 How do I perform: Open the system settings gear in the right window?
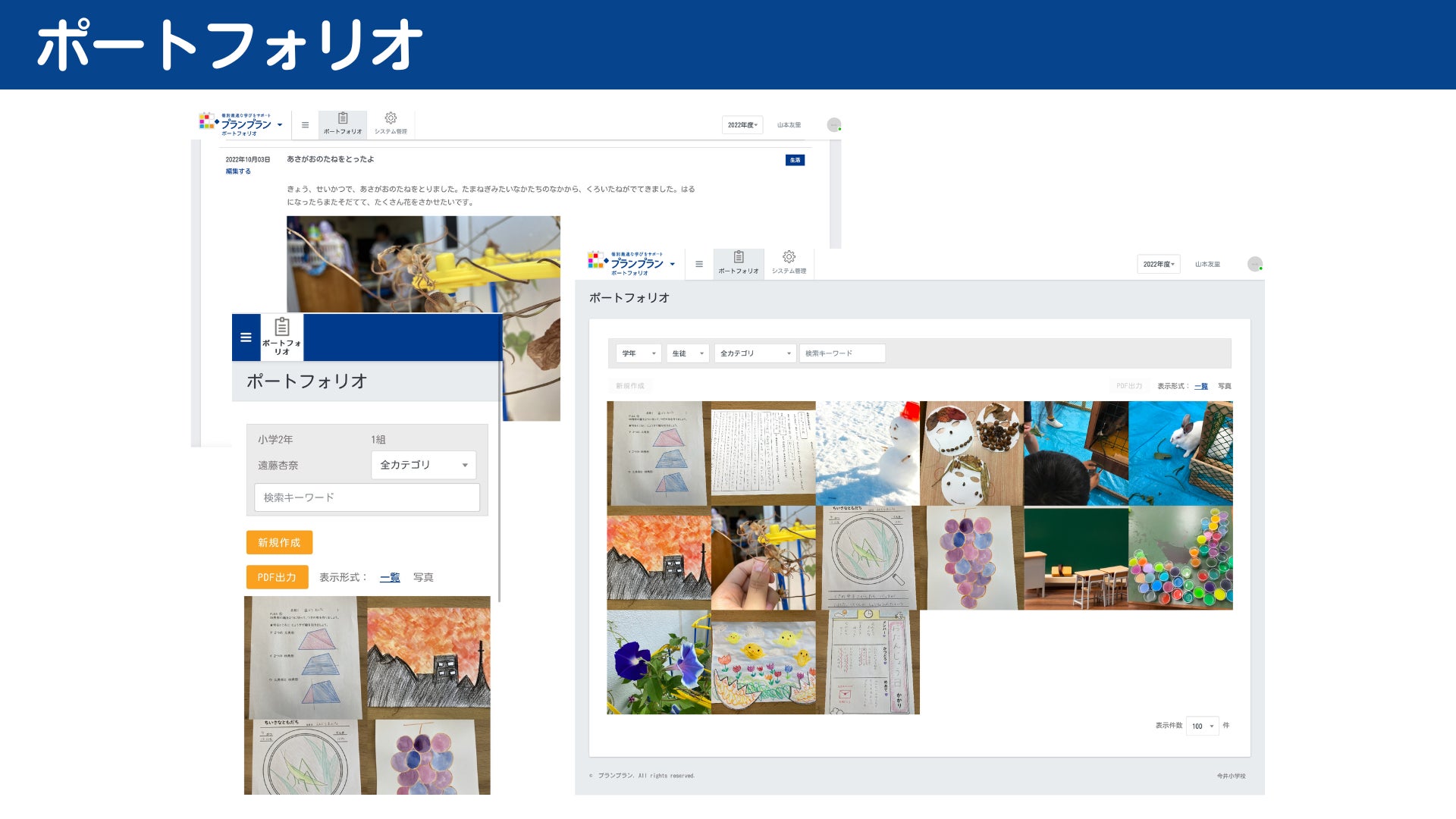789,262
